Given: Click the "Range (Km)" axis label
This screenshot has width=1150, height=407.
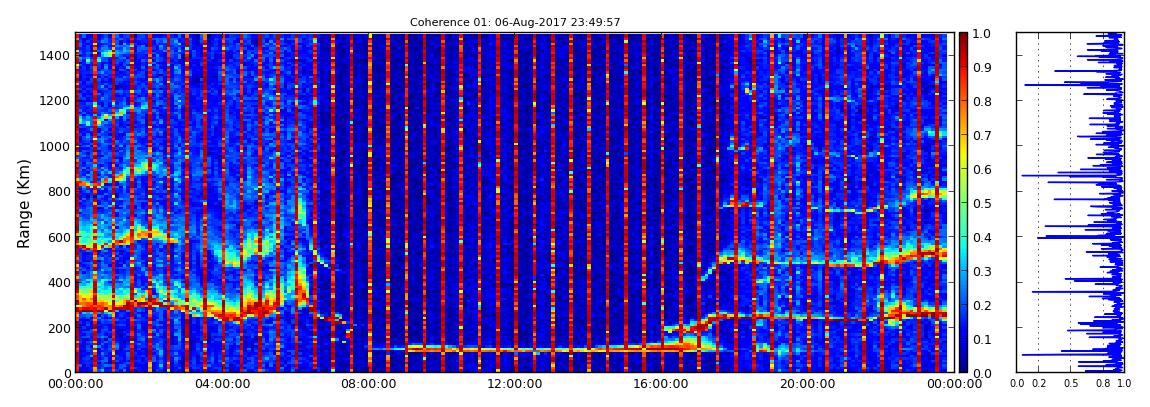Looking at the screenshot, I should pyautogui.click(x=23, y=202).
